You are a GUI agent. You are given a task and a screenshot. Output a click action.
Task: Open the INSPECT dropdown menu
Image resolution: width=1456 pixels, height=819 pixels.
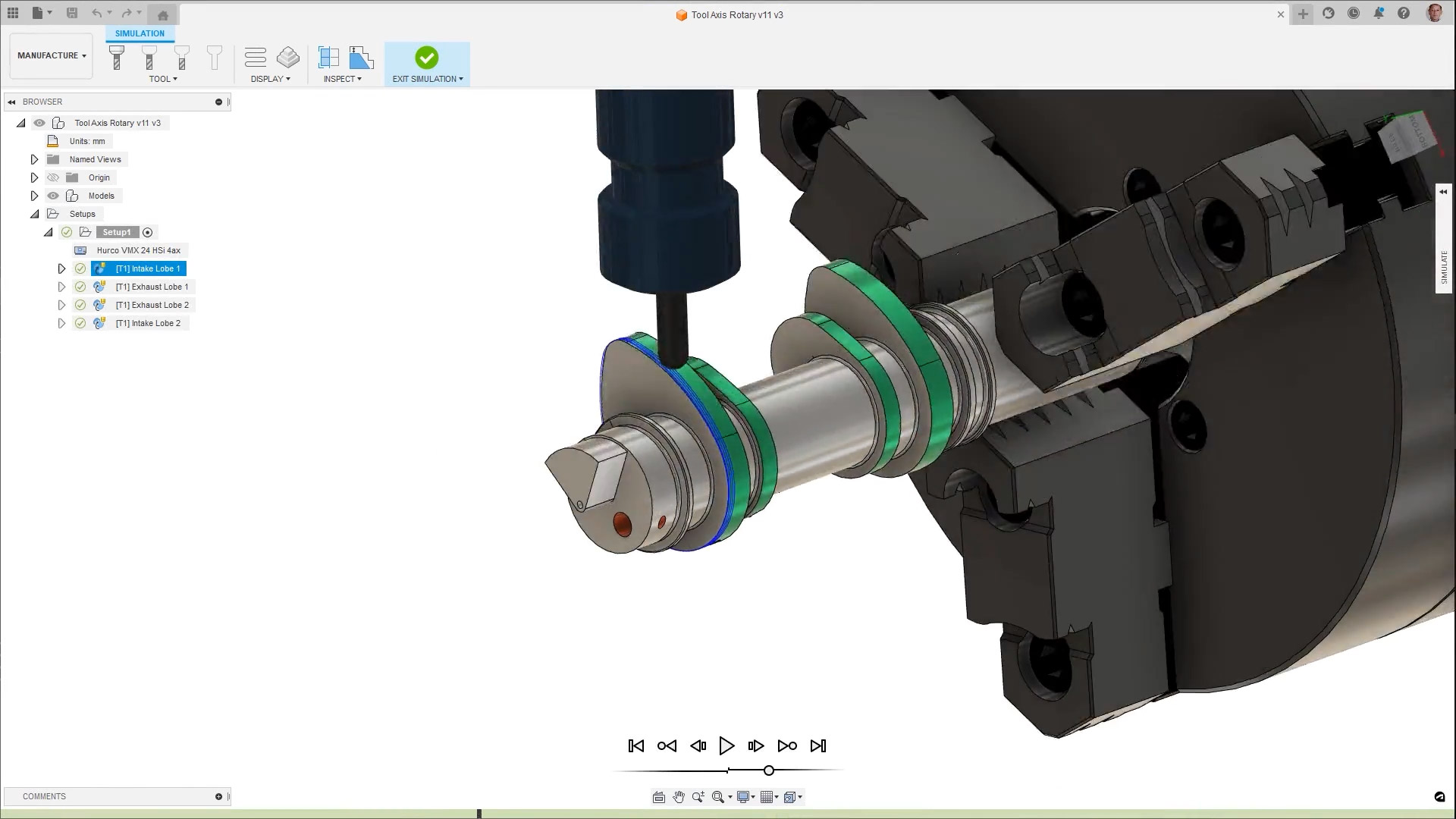[343, 79]
